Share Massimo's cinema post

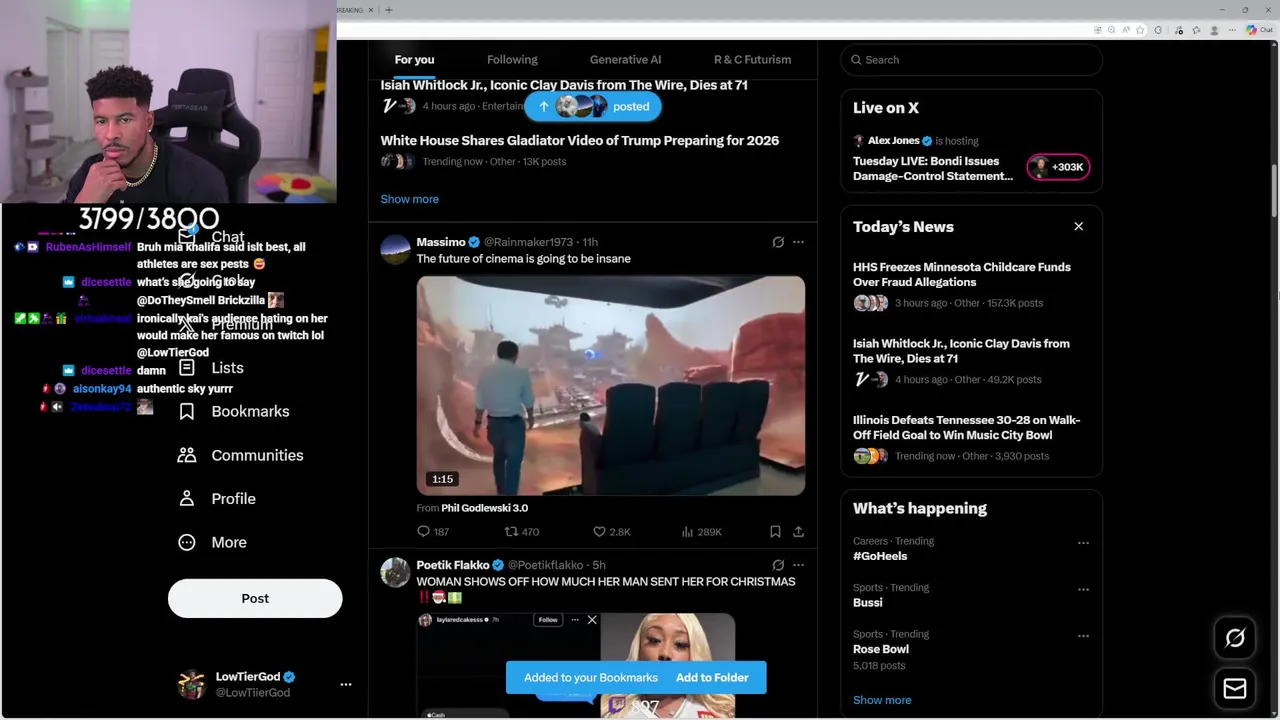pos(798,532)
